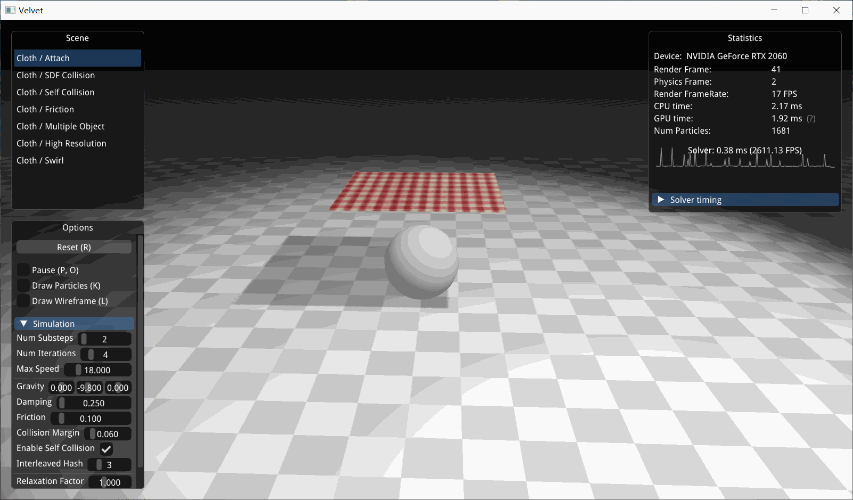The height and width of the screenshot is (500, 853).
Task: Select the Cloth / Attach scene
Action: (77, 58)
